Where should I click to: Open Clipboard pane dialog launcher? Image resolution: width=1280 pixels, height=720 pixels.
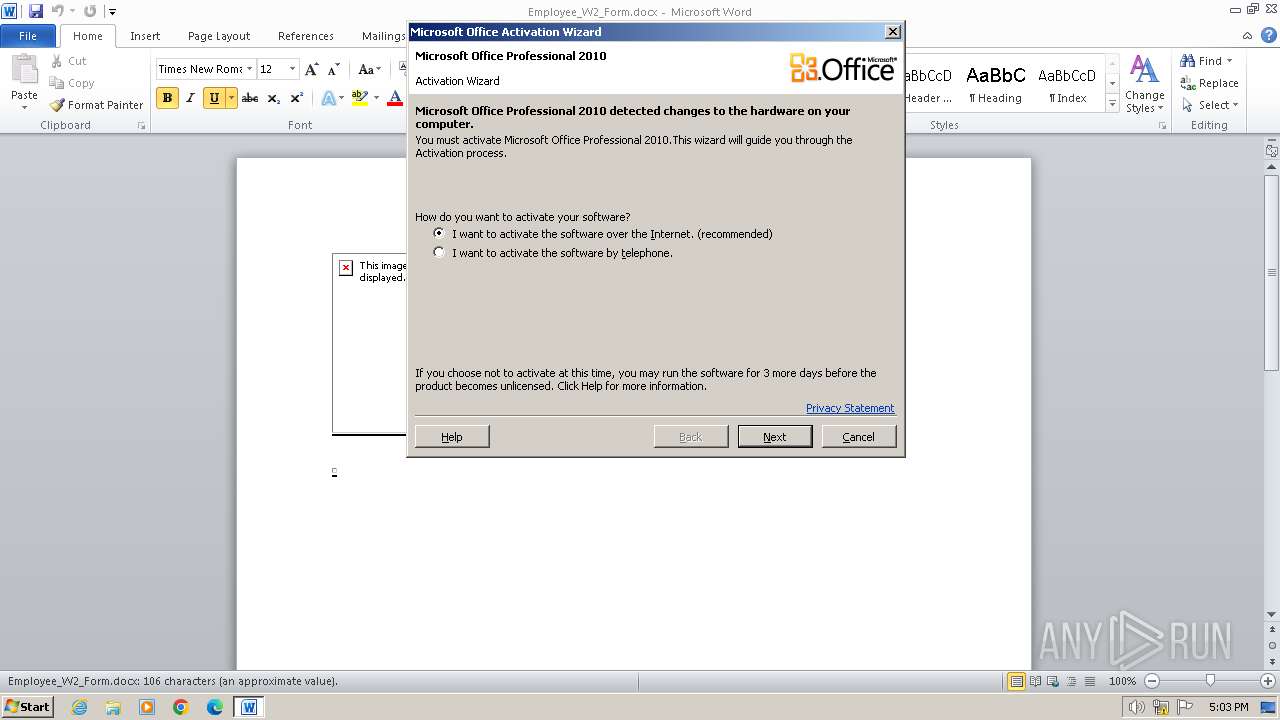[x=141, y=126]
